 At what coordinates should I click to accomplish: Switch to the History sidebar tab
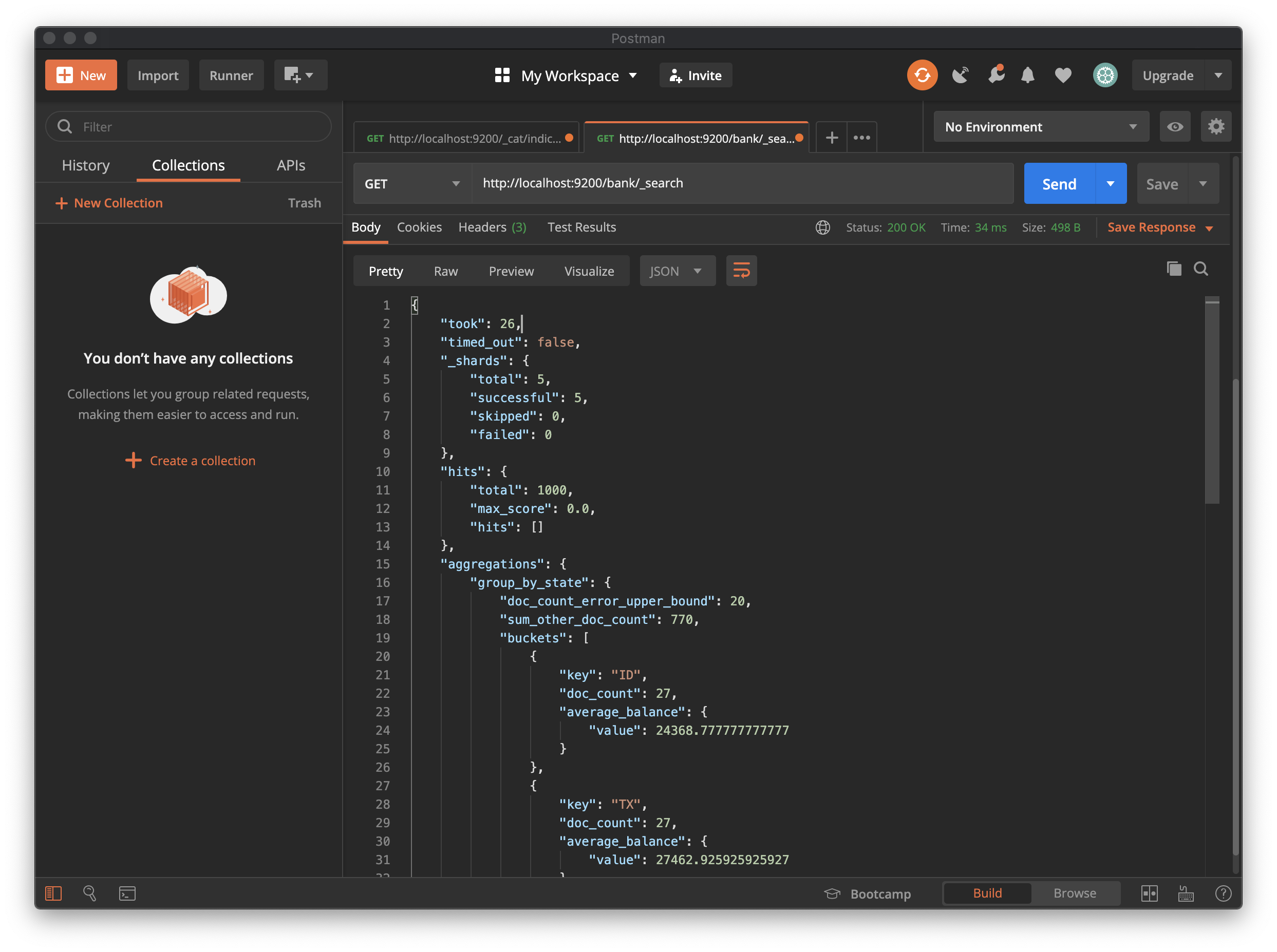(86, 165)
